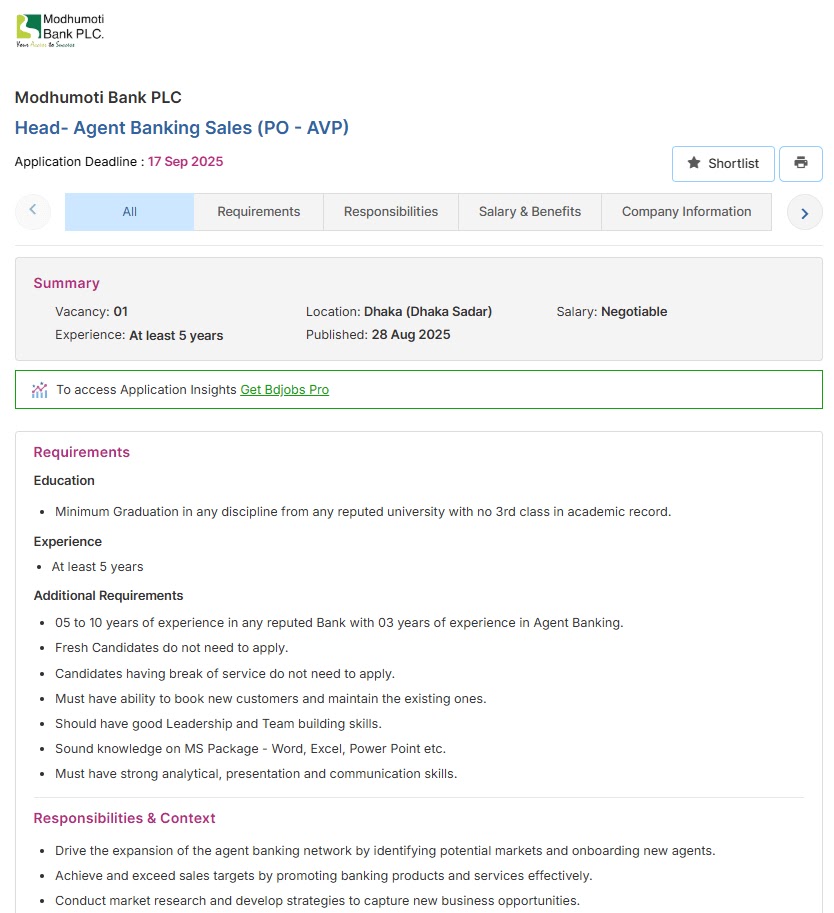View the Company Information tab
834x913 pixels.
click(686, 212)
